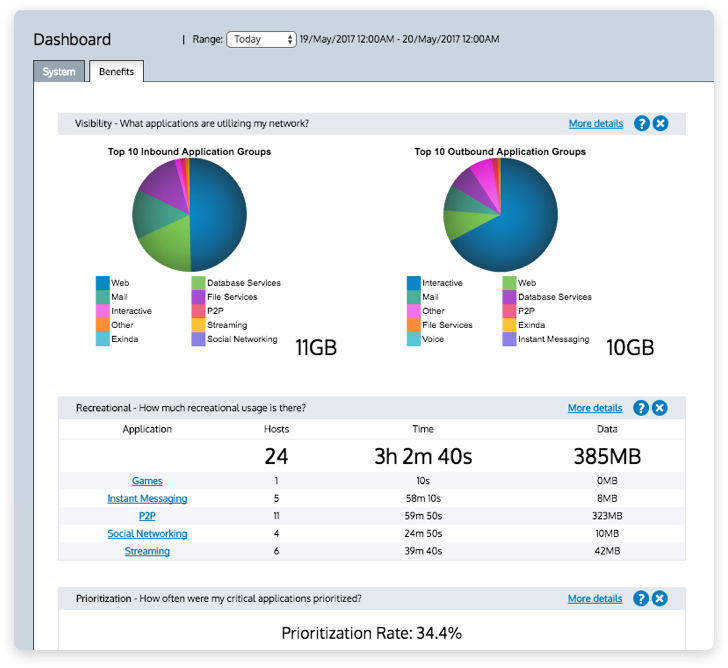Click the help icon in Visibility section
The width and height of the screenshot is (728, 668).
642,124
